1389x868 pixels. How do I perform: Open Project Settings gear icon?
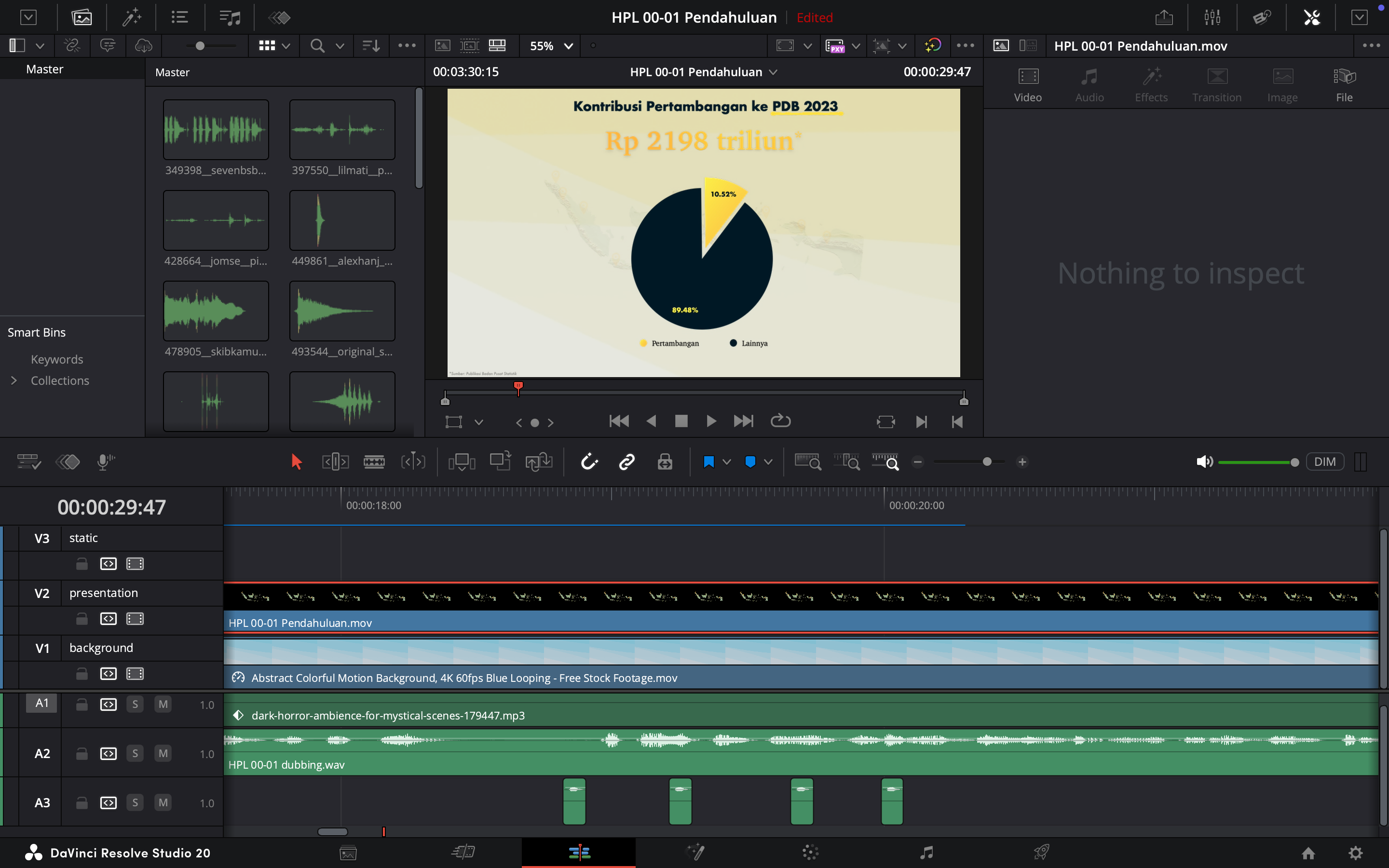tap(1356, 853)
